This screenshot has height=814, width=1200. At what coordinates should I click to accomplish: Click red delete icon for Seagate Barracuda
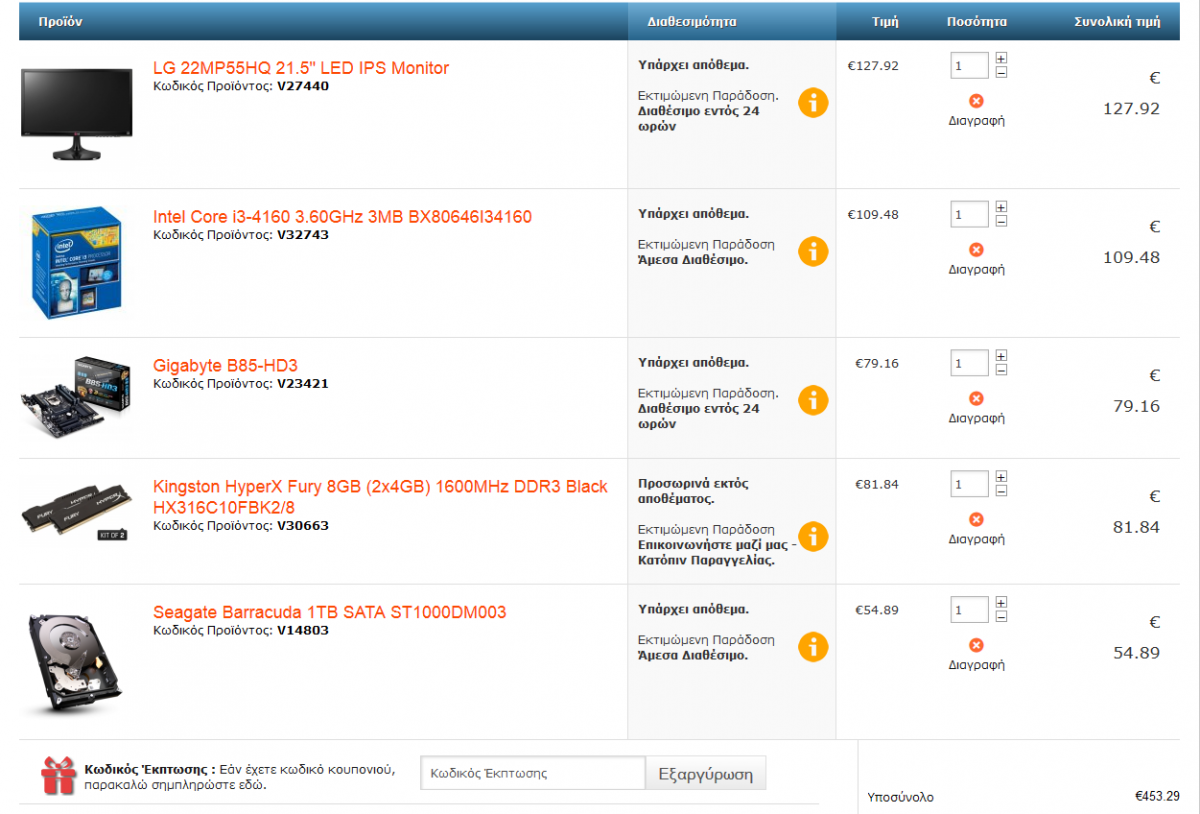pyautogui.click(x=977, y=645)
